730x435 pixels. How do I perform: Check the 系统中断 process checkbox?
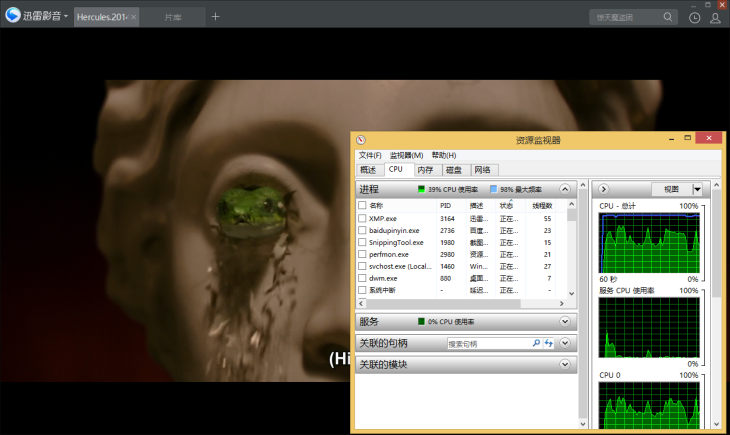tap(362, 290)
